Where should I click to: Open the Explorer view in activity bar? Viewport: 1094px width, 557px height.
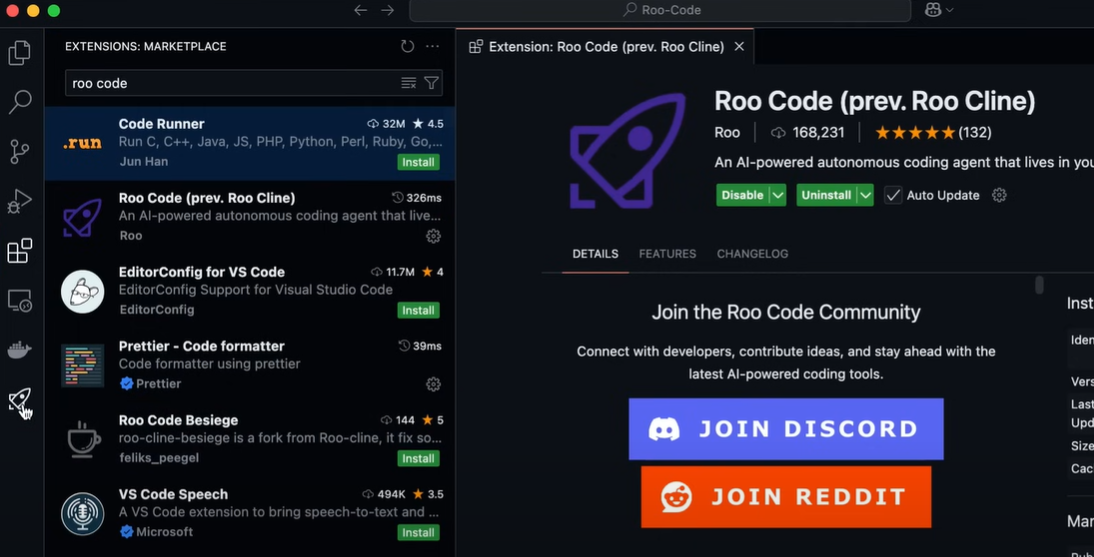[x=20, y=52]
